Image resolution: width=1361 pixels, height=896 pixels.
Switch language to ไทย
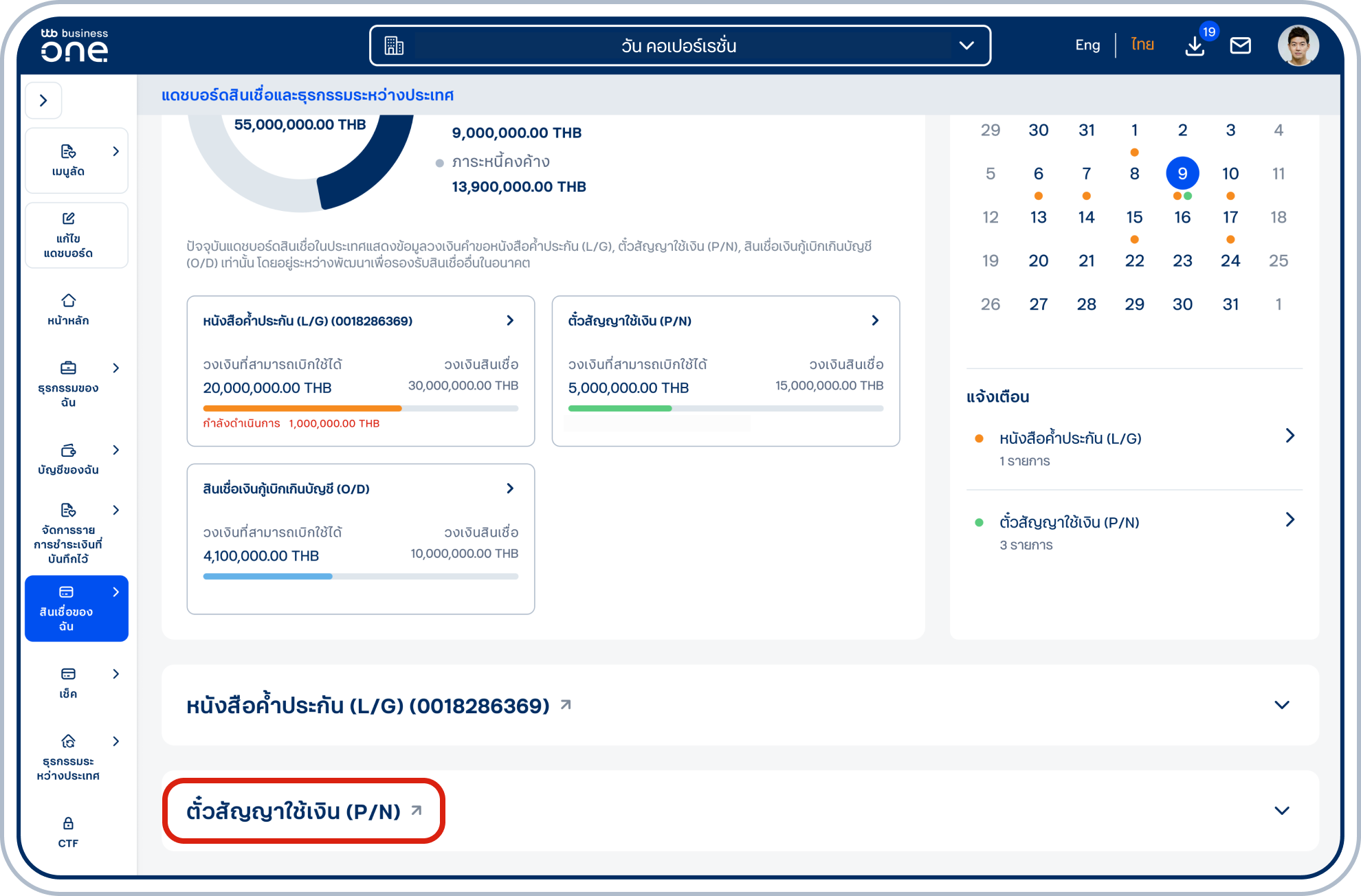coord(1142,45)
